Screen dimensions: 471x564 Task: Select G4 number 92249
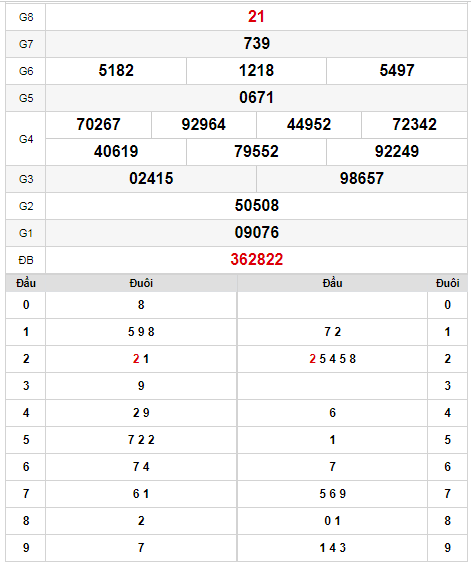point(397,151)
